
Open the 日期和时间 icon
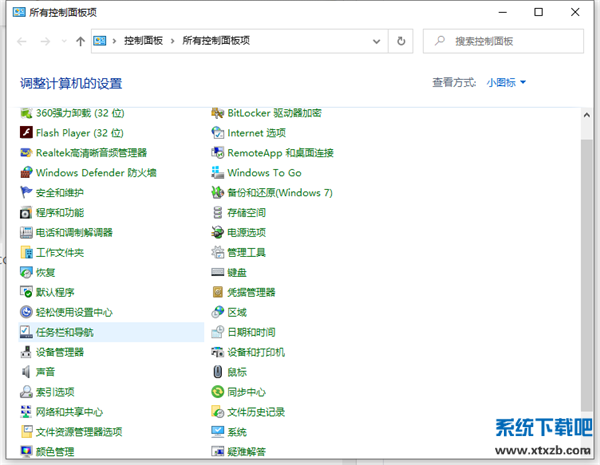click(218, 332)
